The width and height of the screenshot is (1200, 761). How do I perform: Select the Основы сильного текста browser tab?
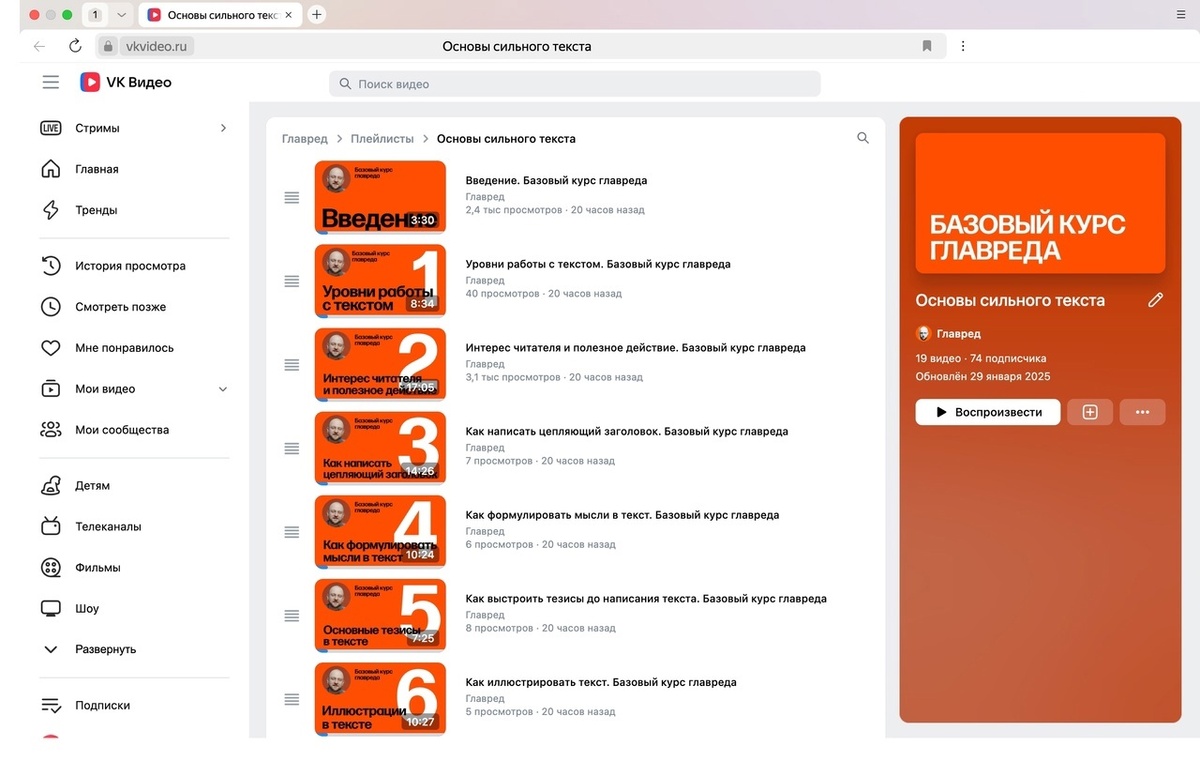pos(220,15)
